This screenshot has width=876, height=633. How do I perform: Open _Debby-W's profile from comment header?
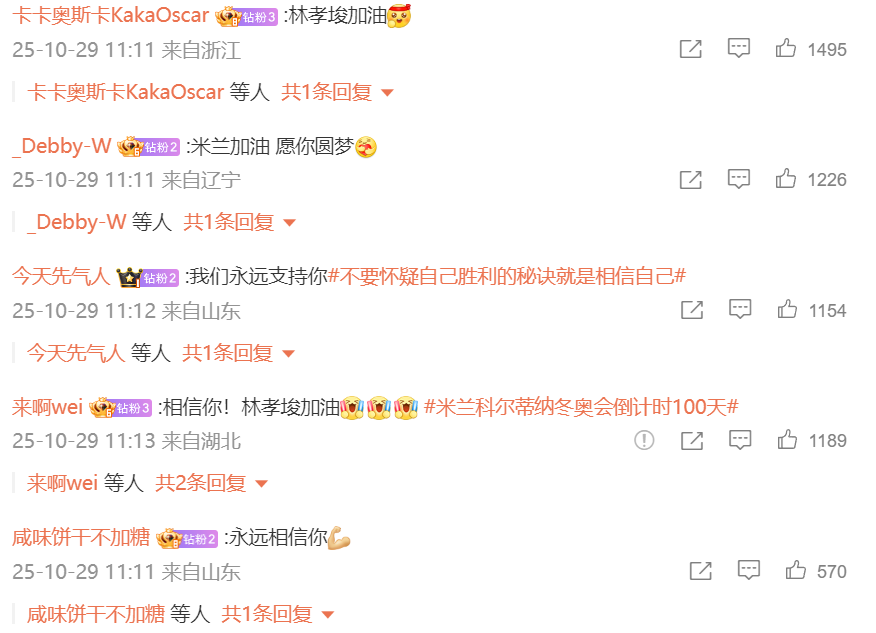[x=61, y=146]
